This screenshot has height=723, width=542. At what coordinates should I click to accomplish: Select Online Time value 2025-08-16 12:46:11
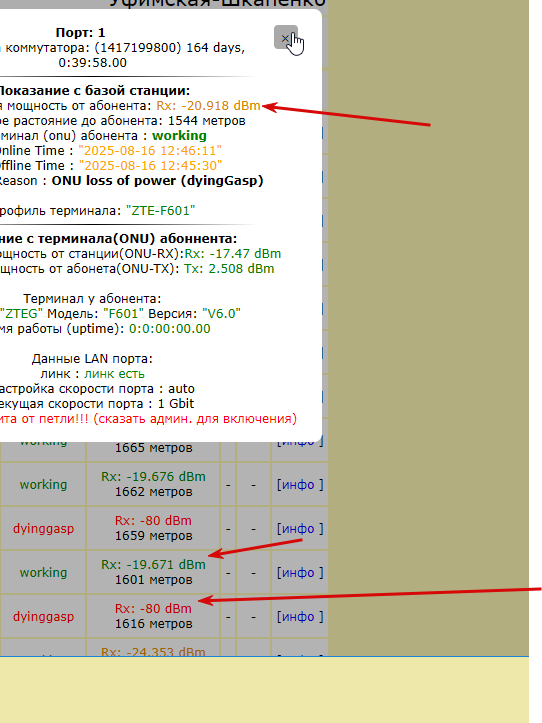pos(150,151)
